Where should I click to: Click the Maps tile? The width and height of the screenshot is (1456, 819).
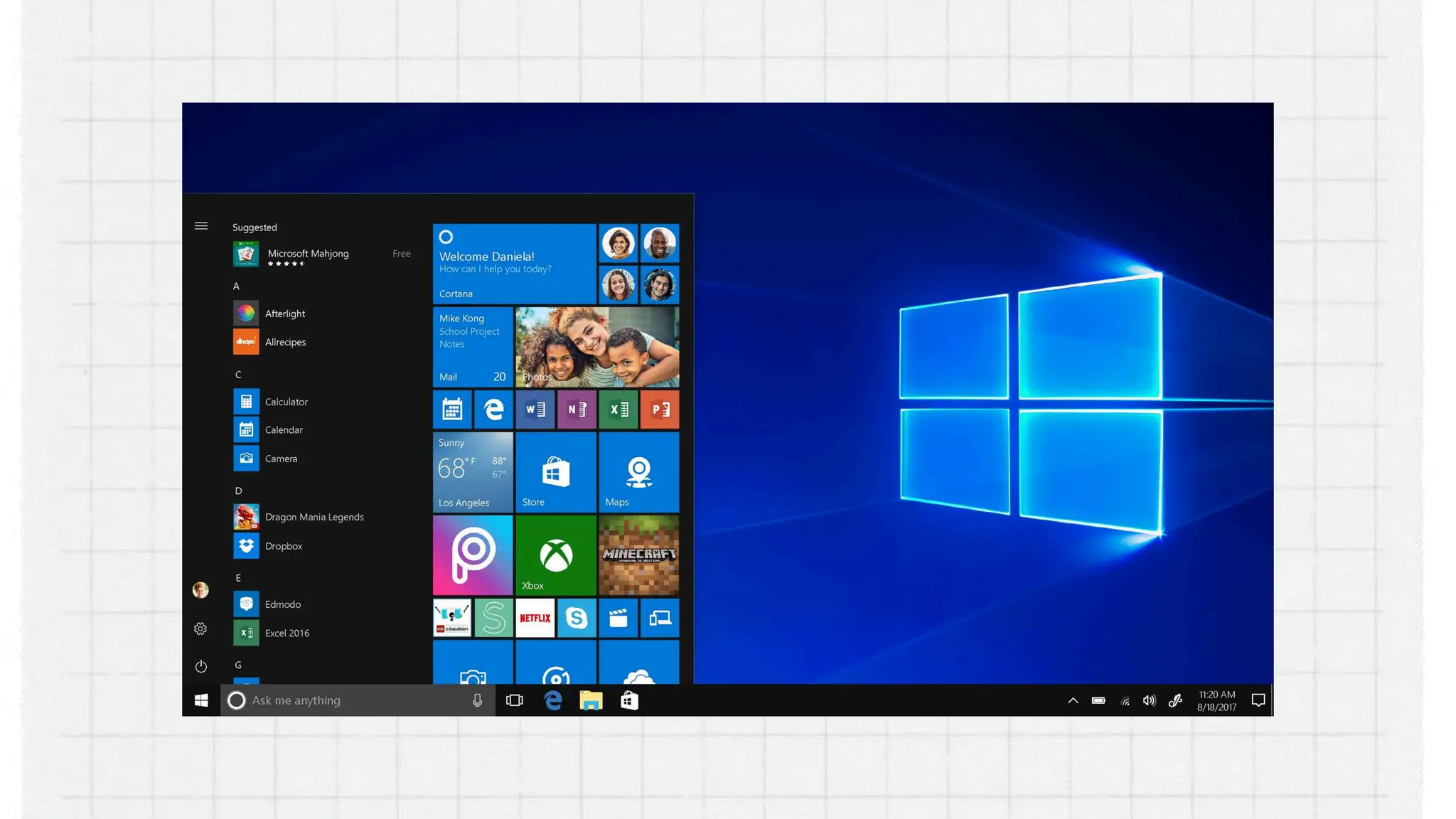[638, 472]
